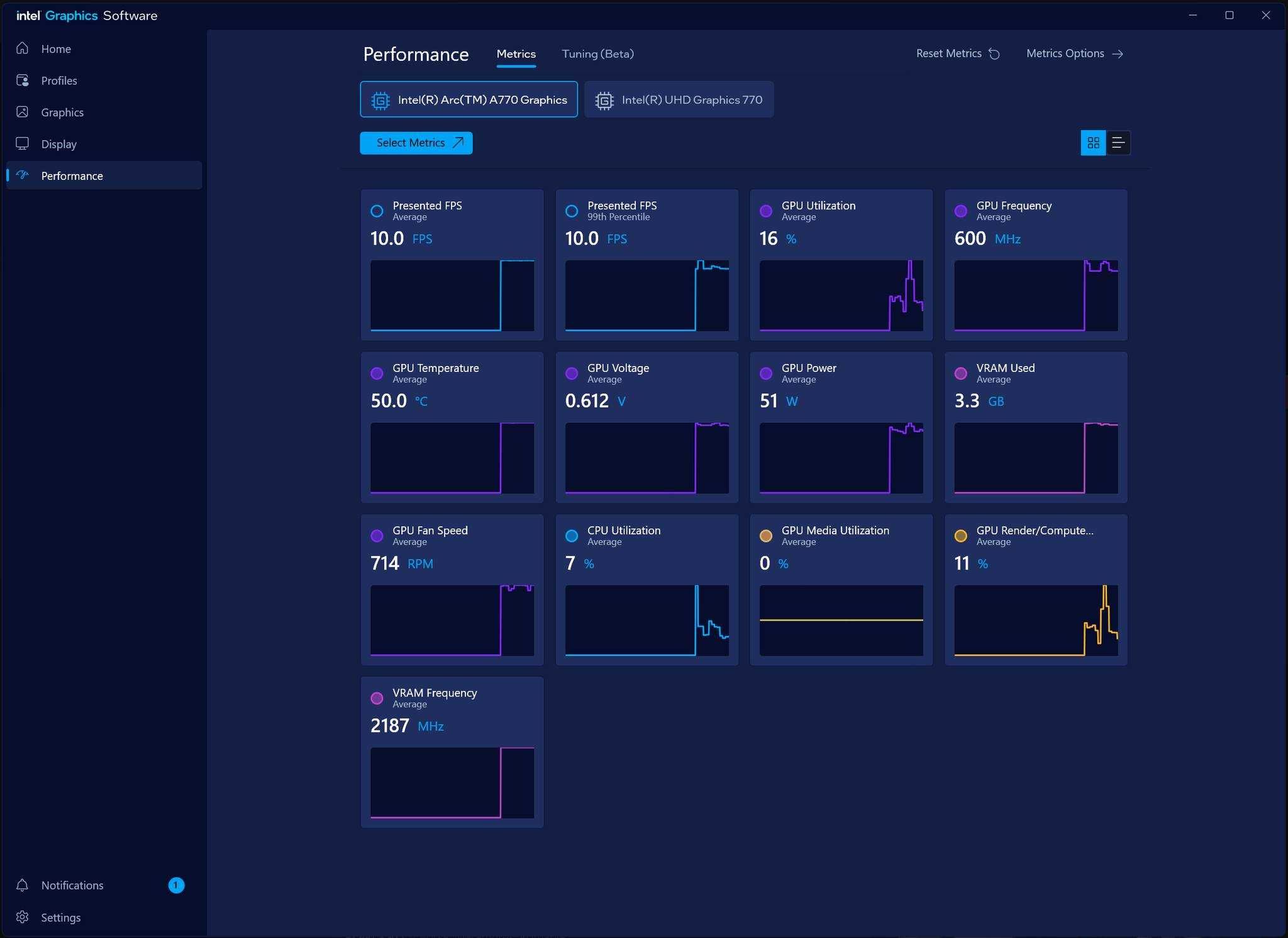
Task: Click GPU Power card title
Action: [809, 368]
